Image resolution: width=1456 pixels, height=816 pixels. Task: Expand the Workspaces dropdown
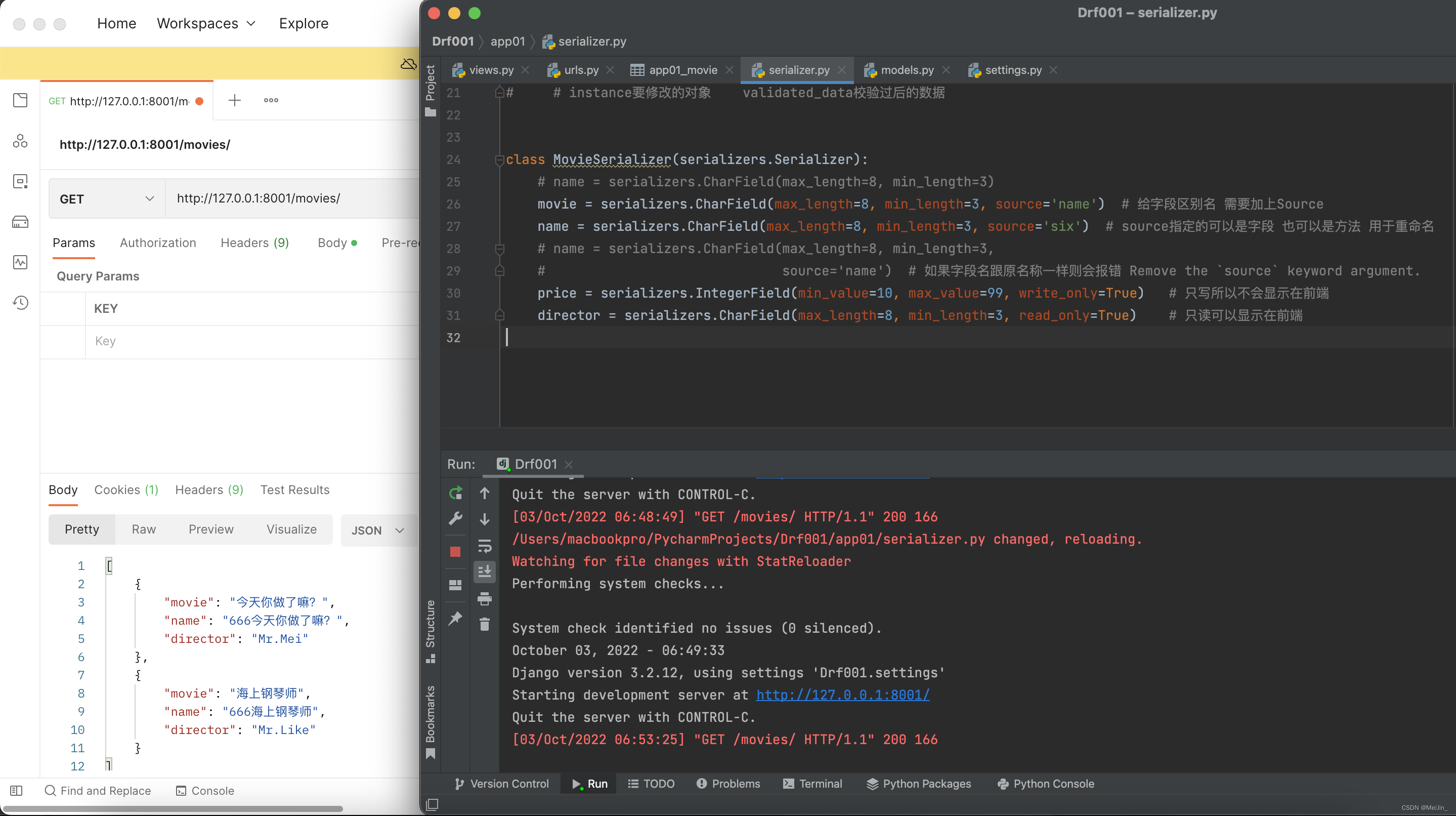[x=206, y=23]
